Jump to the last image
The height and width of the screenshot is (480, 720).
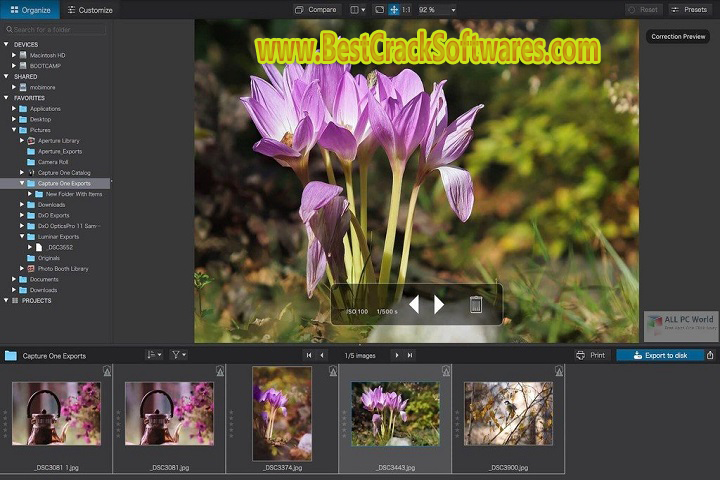(x=410, y=355)
